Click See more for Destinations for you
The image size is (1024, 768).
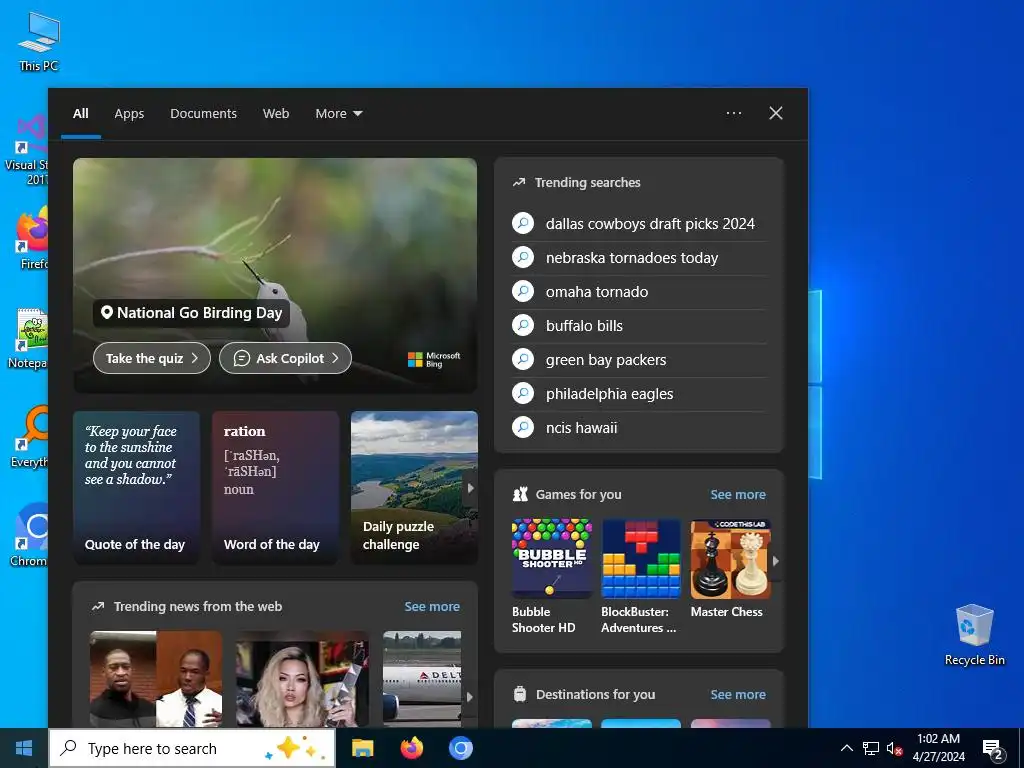click(738, 694)
